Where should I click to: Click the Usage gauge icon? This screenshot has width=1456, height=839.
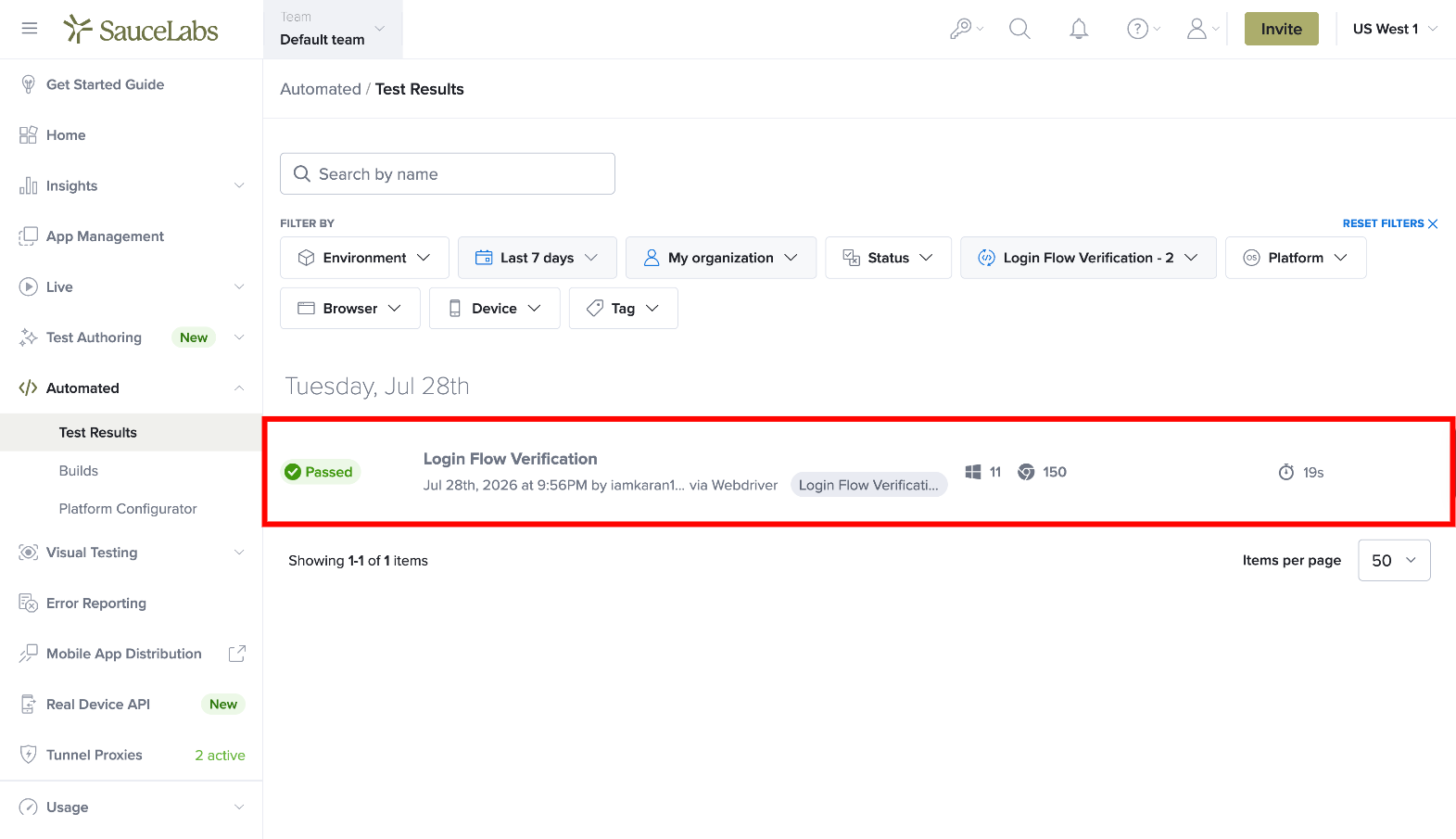[x=29, y=807]
